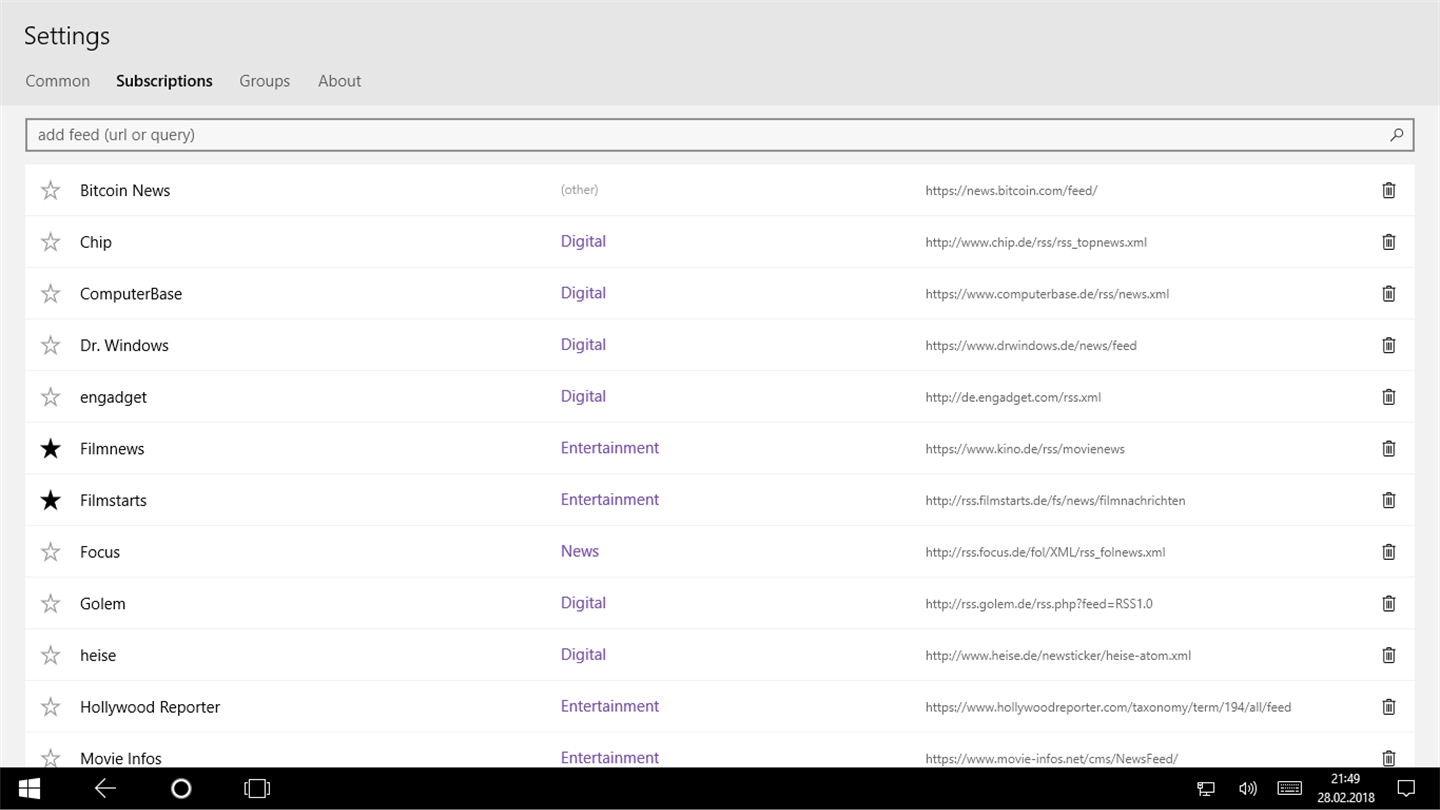
Task: Trash the Golem feed entry
Action: tap(1388, 603)
